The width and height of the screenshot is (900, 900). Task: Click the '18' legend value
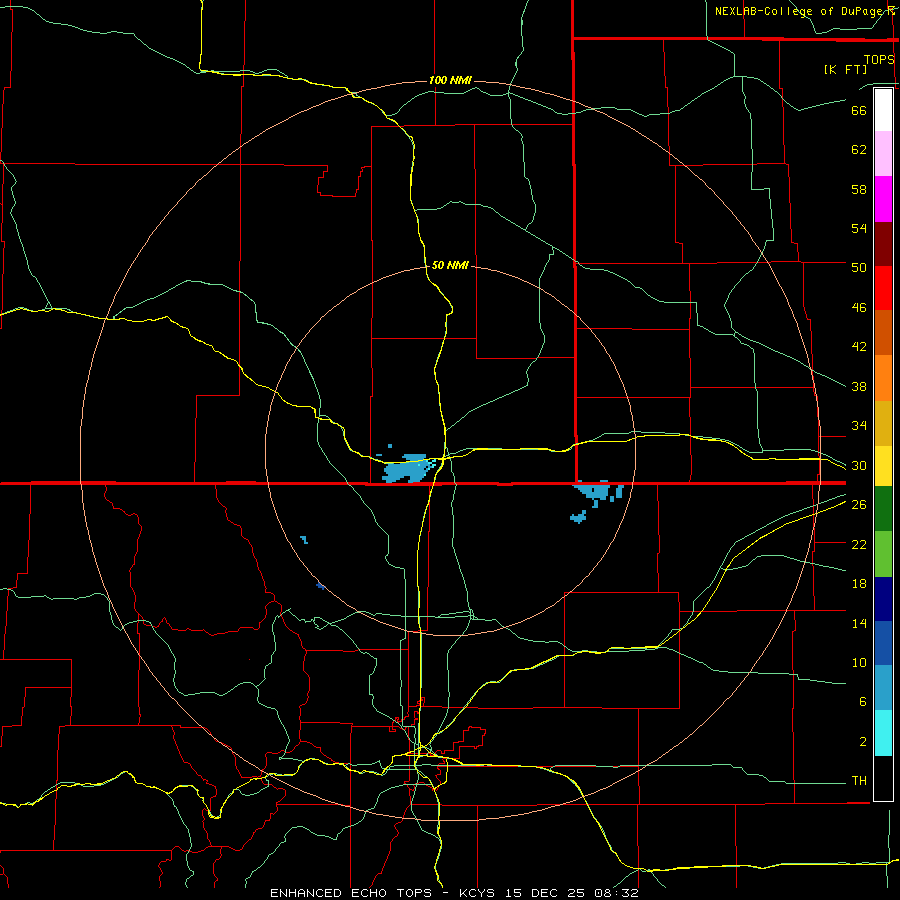click(x=859, y=584)
